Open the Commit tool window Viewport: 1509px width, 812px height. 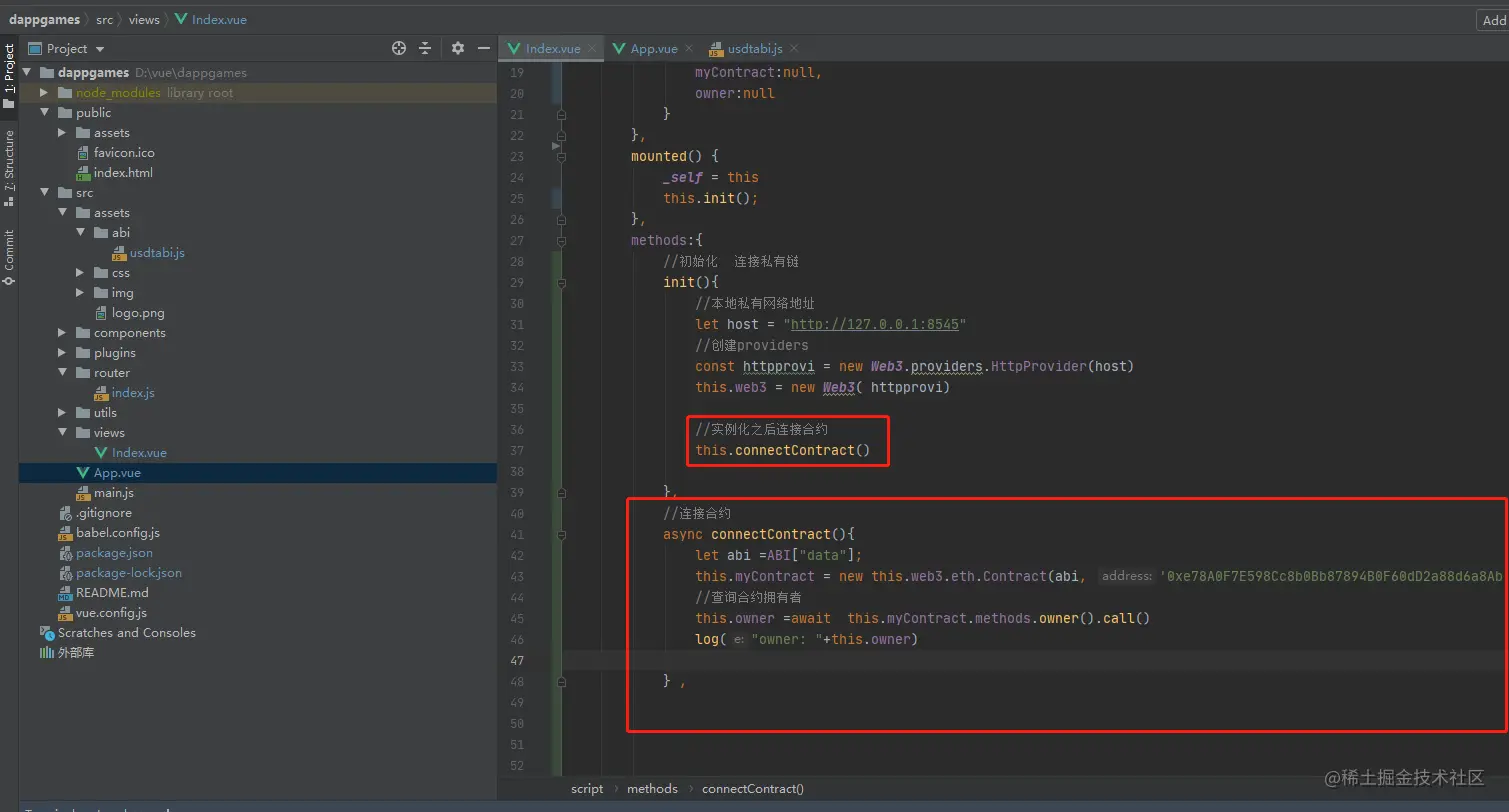9,257
